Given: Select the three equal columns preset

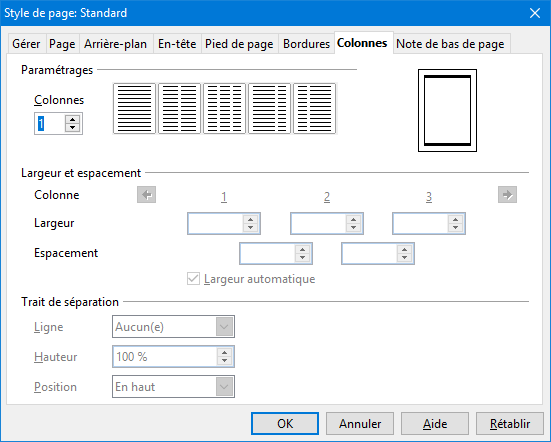Looking at the screenshot, I should click(224, 109).
